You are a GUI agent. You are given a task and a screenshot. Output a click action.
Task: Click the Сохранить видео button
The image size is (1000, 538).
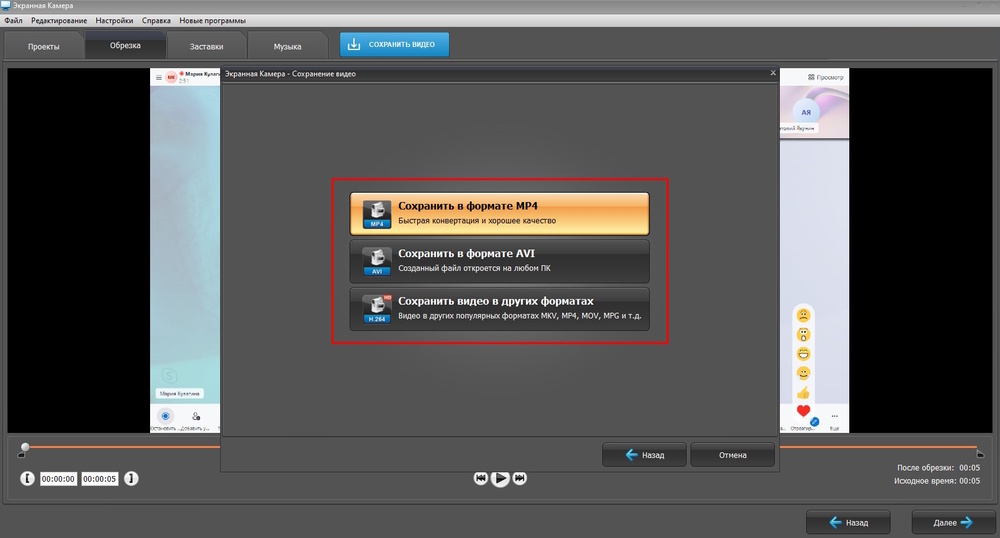tap(394, 45)
